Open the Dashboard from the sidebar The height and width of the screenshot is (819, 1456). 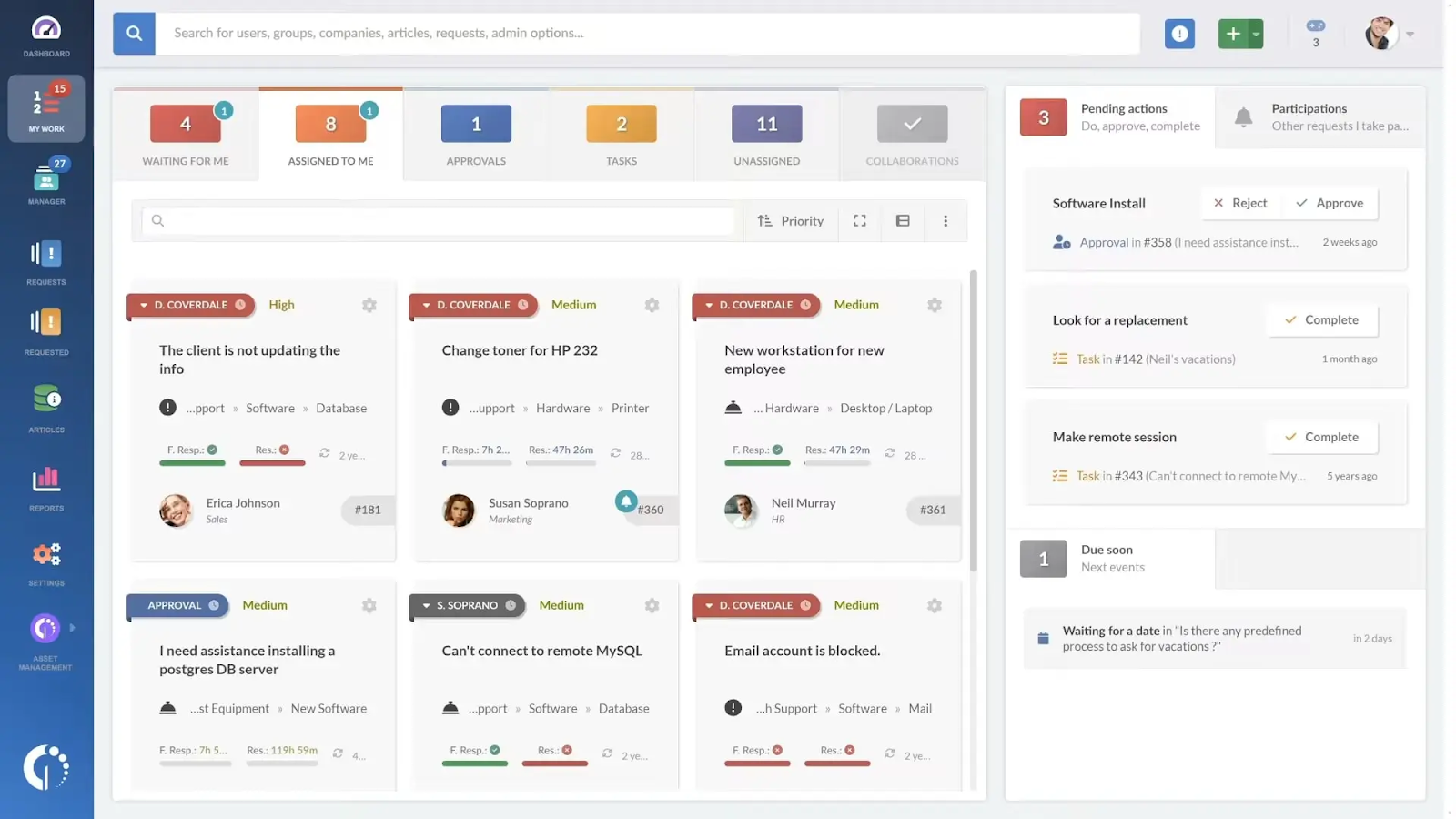point(45,35)
